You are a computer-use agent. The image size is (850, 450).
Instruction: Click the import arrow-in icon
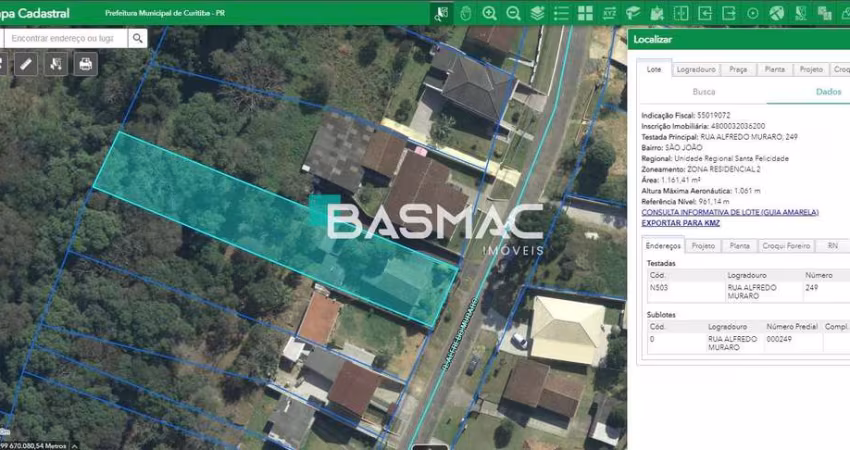click(x=705, y=13)
